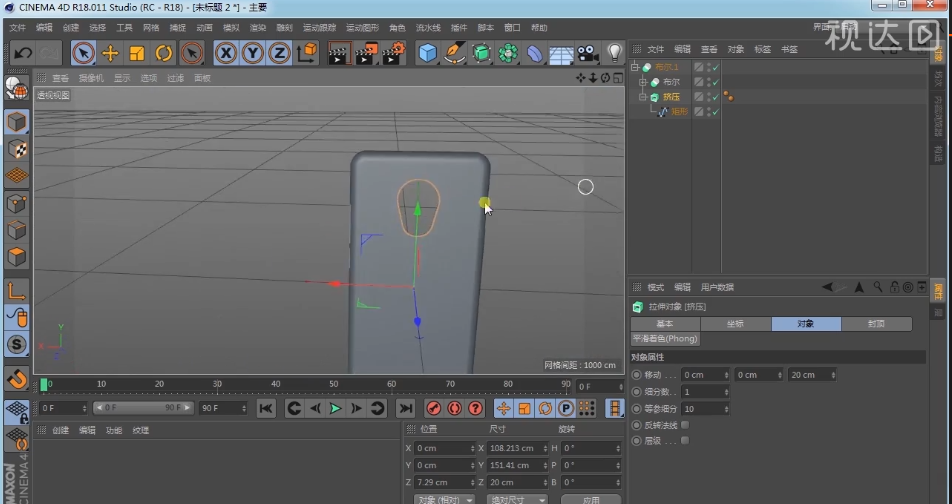Open viewport 摄像机 menu
The height and width of the screenshot is (504, 952).
(x=91, y=78)
